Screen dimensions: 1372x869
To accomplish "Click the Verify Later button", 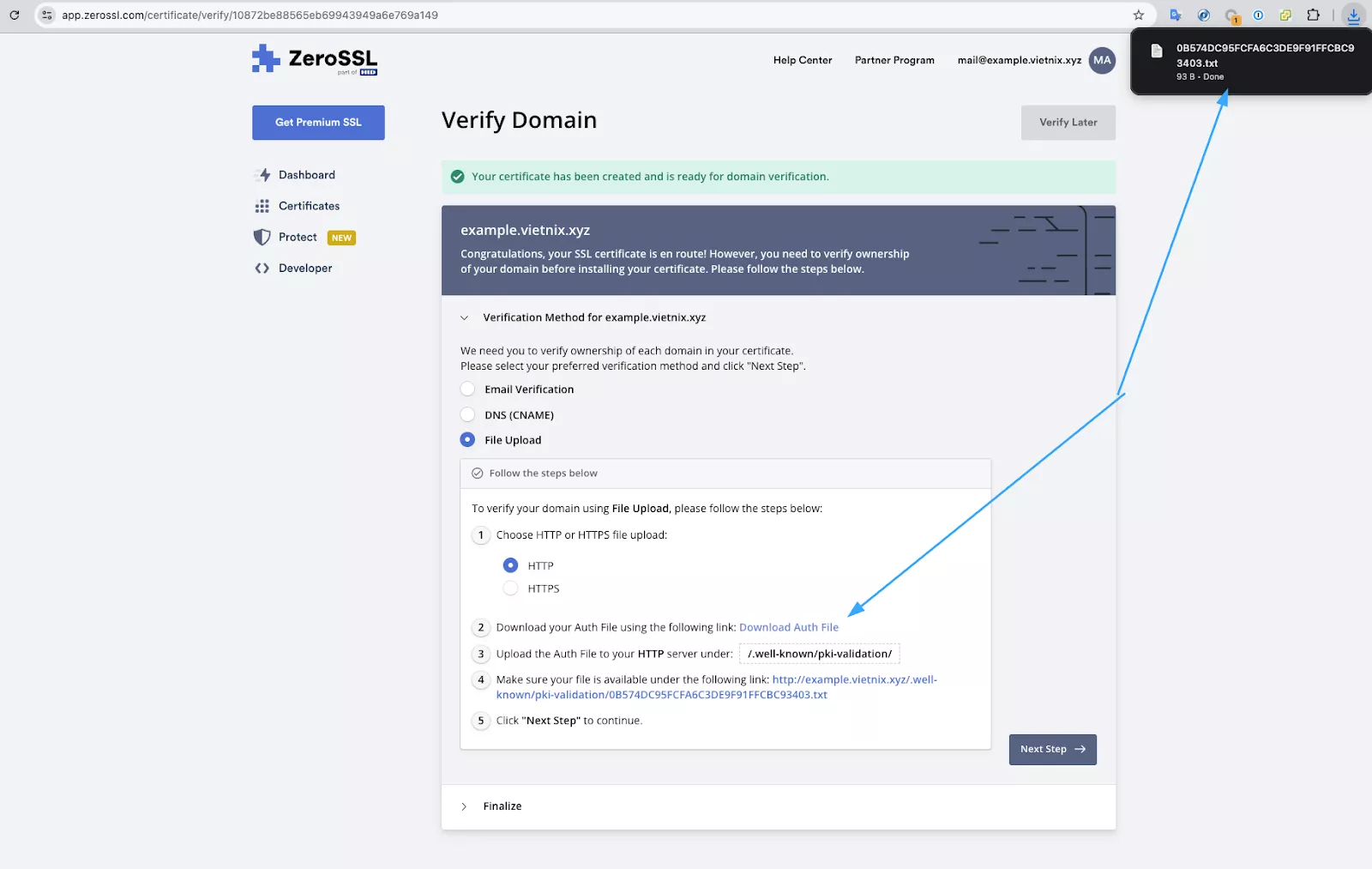I will (x=1068, y=123).
